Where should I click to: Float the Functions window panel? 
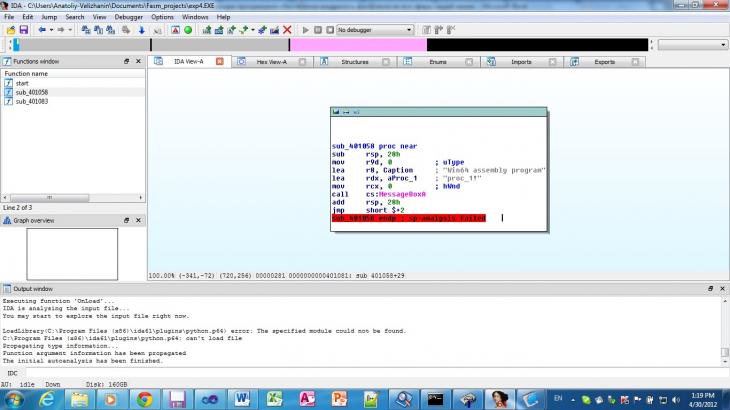(126, 61)
